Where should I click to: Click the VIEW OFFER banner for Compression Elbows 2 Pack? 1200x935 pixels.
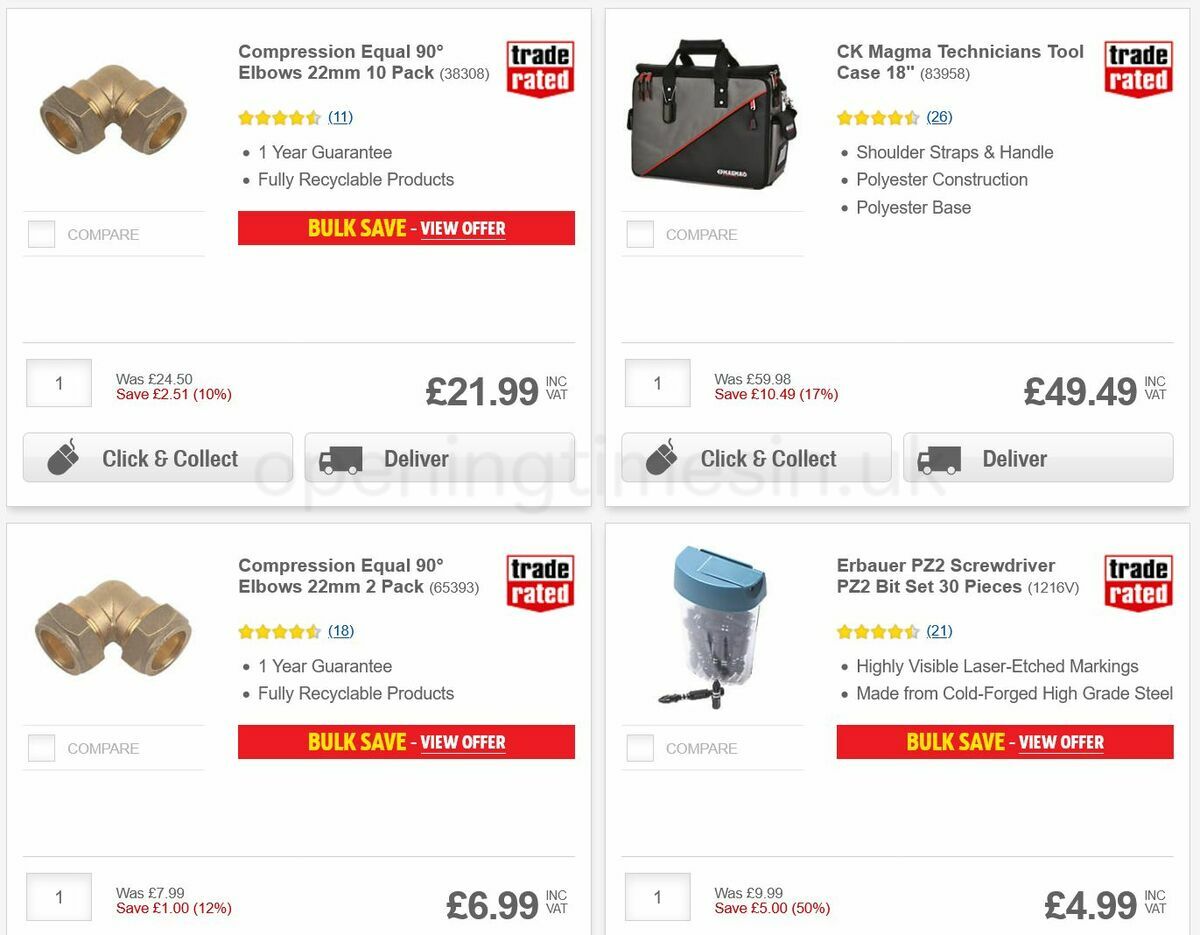[464, 742]
